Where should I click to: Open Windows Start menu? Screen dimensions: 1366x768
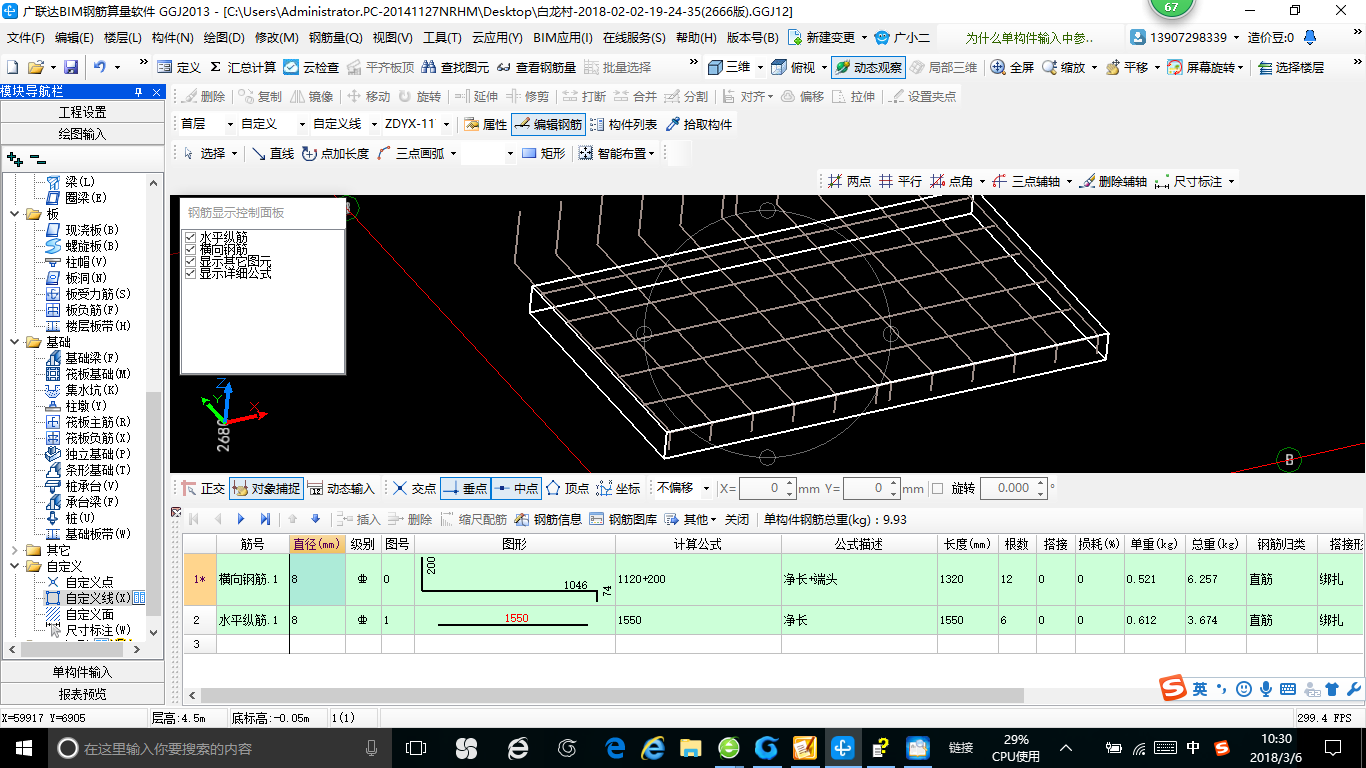click(22, 747)
